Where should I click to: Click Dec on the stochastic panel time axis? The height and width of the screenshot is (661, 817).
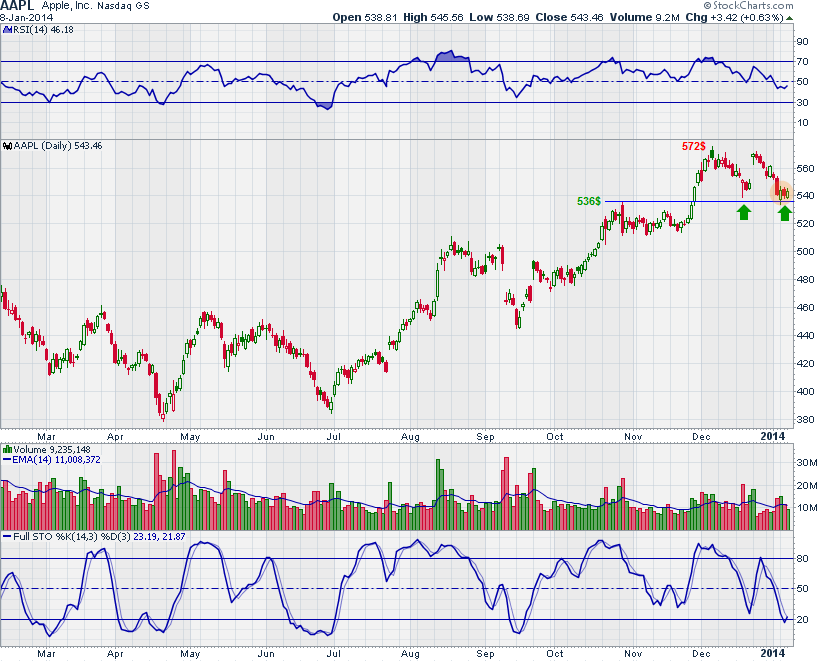[x=701, y=654]
